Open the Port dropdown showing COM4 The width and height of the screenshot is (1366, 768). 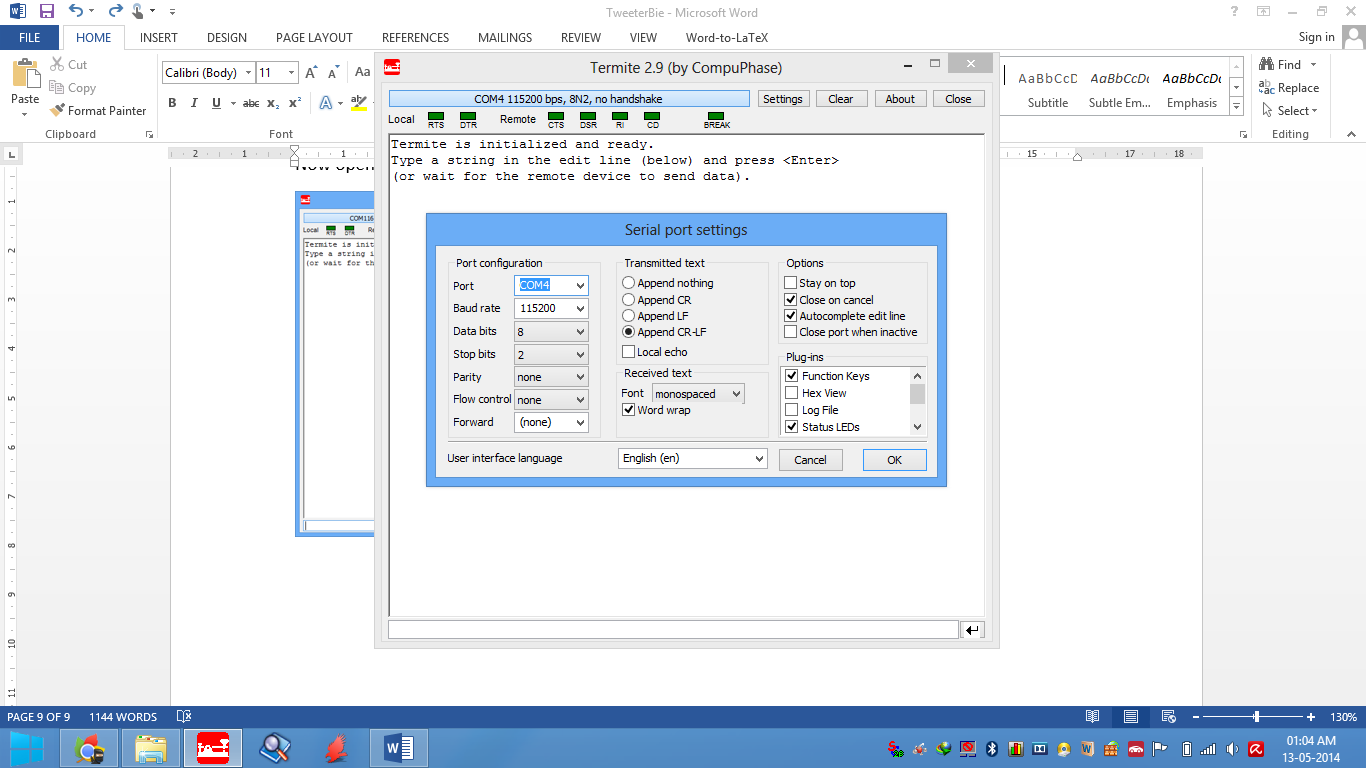tap(551, 285)
